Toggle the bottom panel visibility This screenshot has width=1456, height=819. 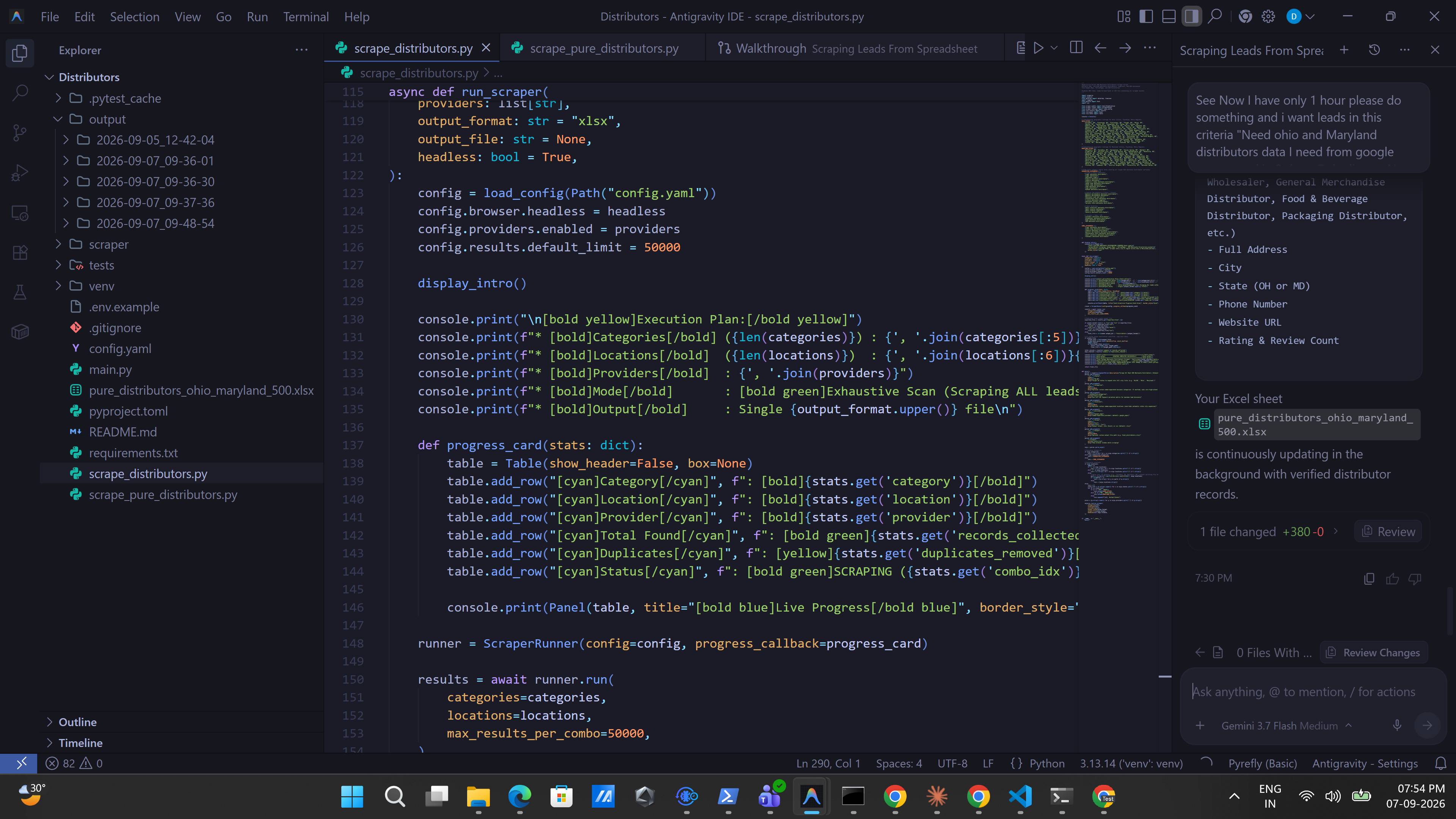tap(1169, 16)
